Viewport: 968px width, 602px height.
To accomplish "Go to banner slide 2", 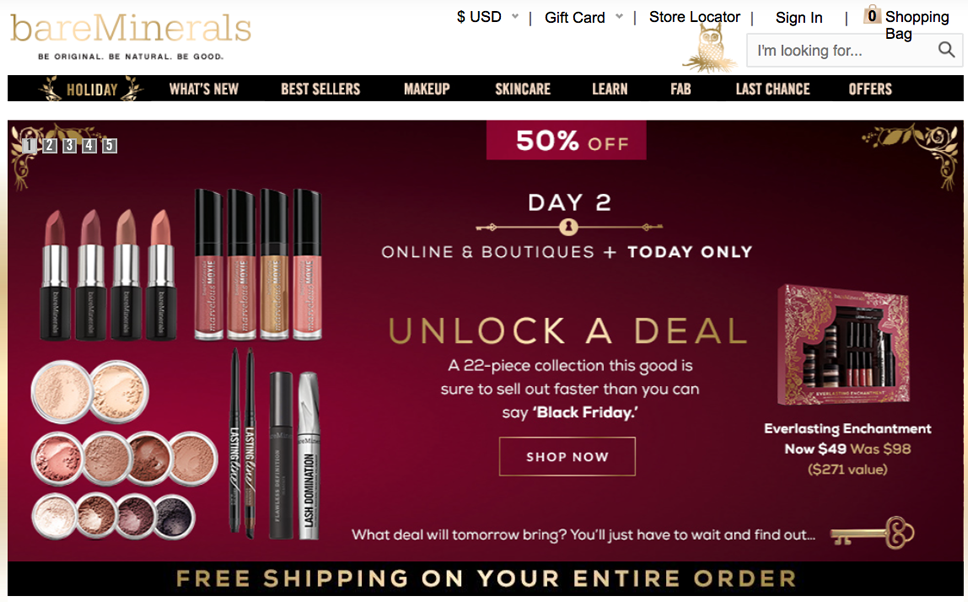I will coord(50,145).
